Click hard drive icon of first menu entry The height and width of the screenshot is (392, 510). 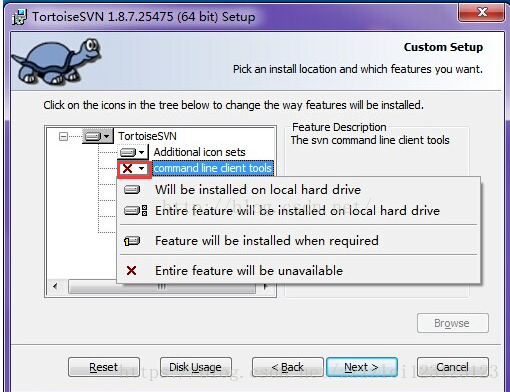pos(132,190)
